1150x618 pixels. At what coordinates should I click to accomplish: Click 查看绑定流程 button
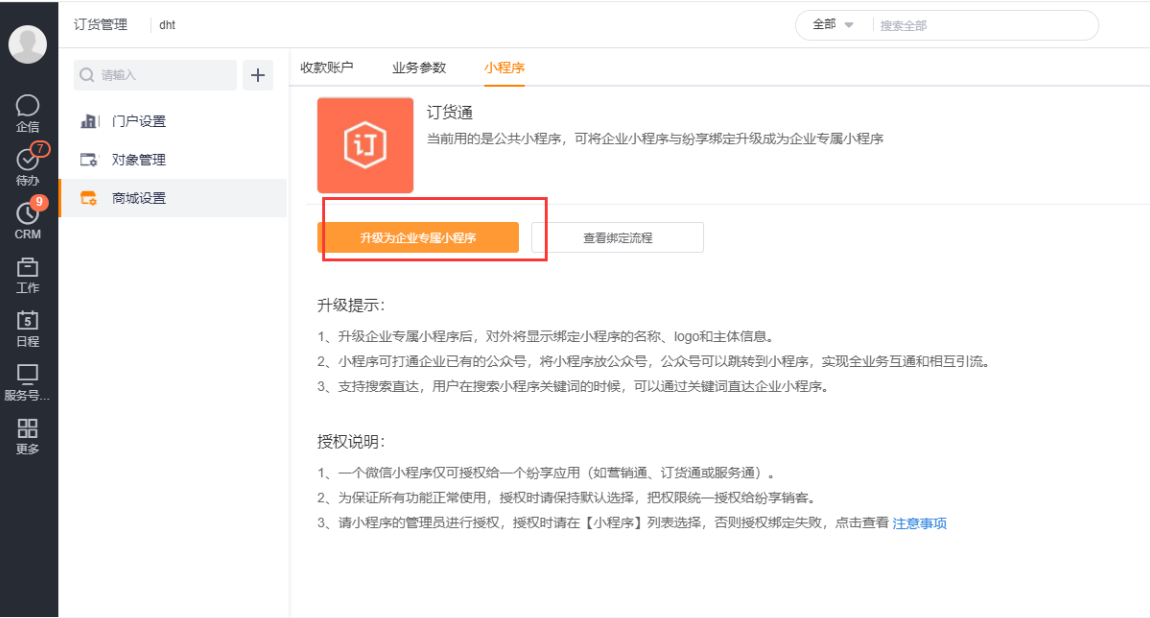point(618,238)
